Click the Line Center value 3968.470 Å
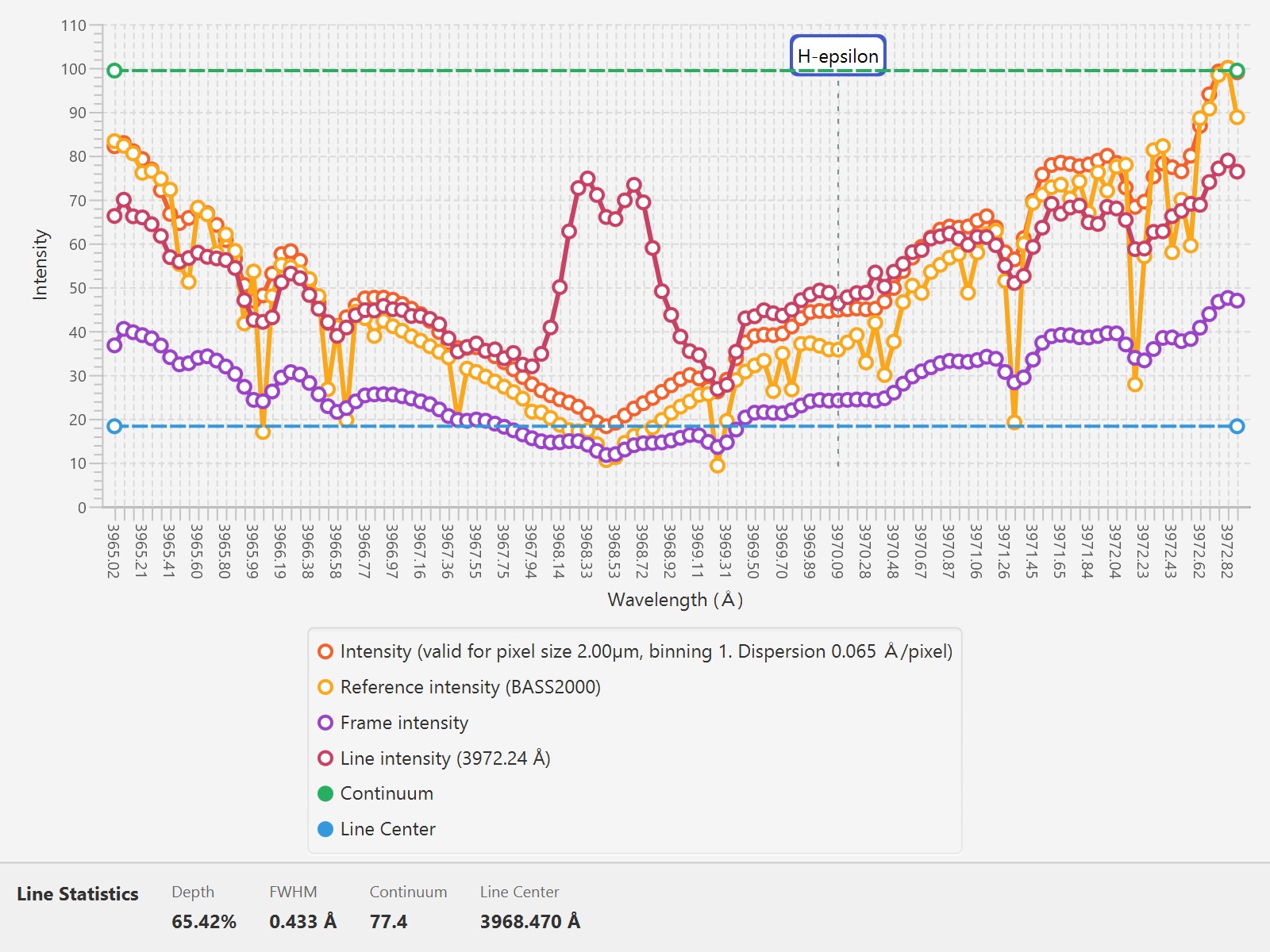Image resolution: width=1270 pixels, height=952 pixels. click(529, 922)
